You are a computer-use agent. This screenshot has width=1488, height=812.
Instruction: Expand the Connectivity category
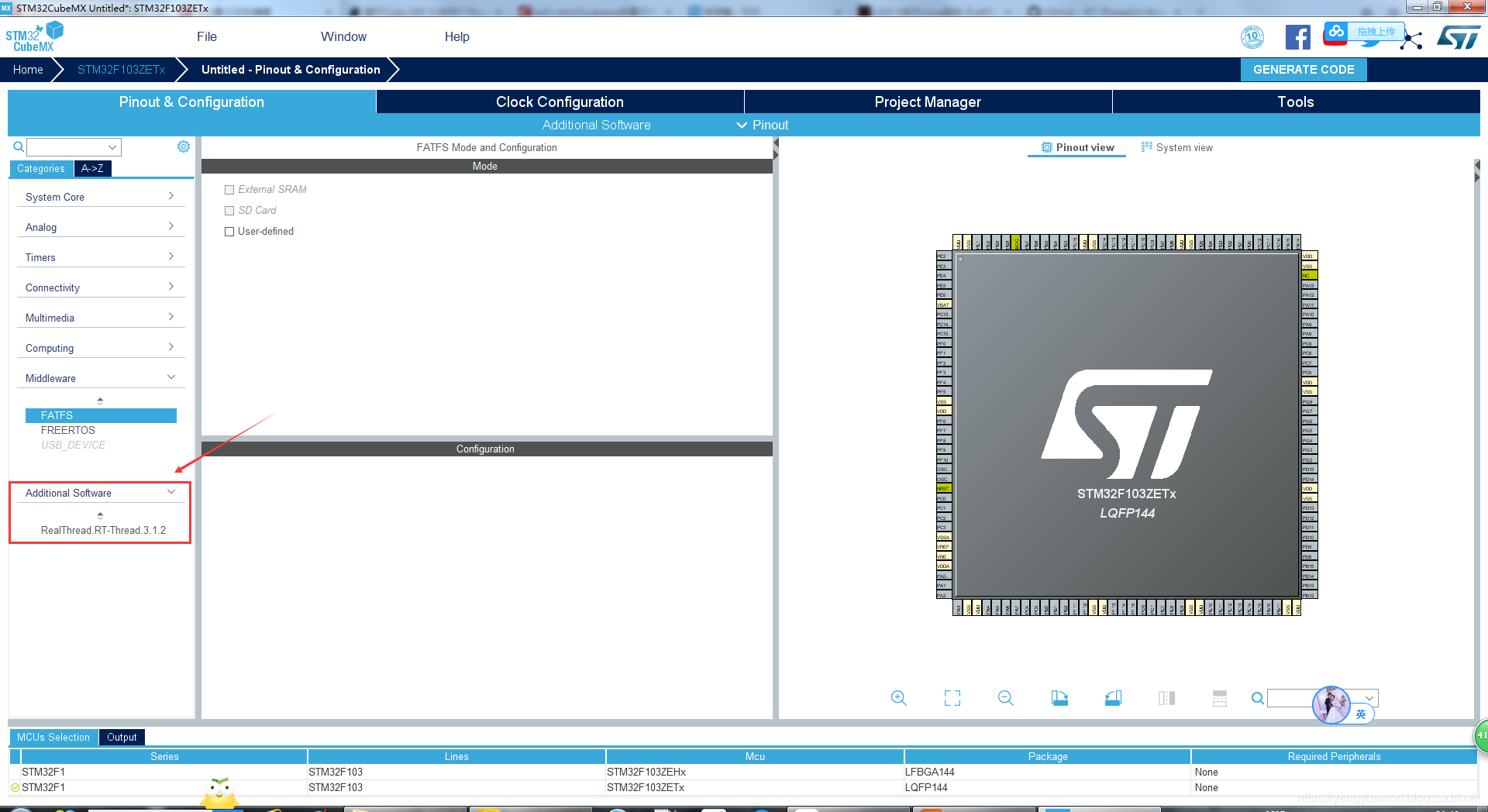[100, 287]
